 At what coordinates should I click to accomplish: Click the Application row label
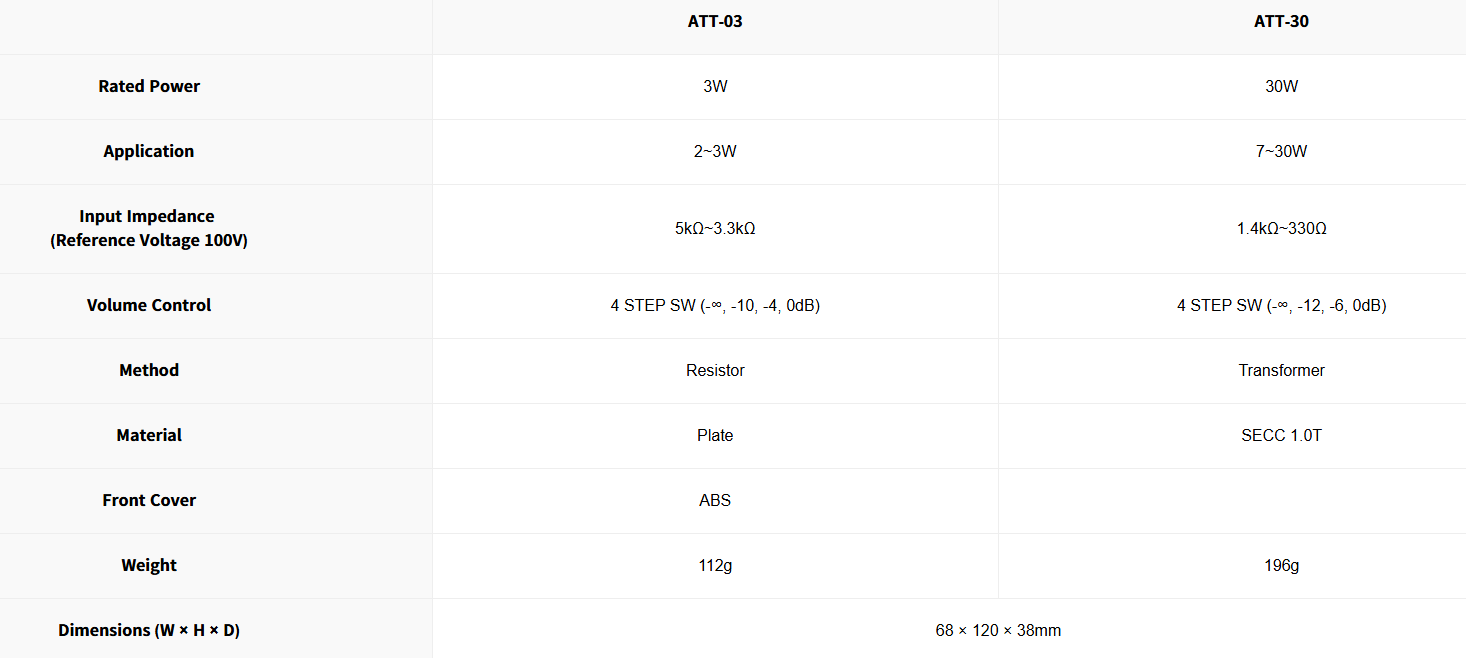click(x=149, y=151)
